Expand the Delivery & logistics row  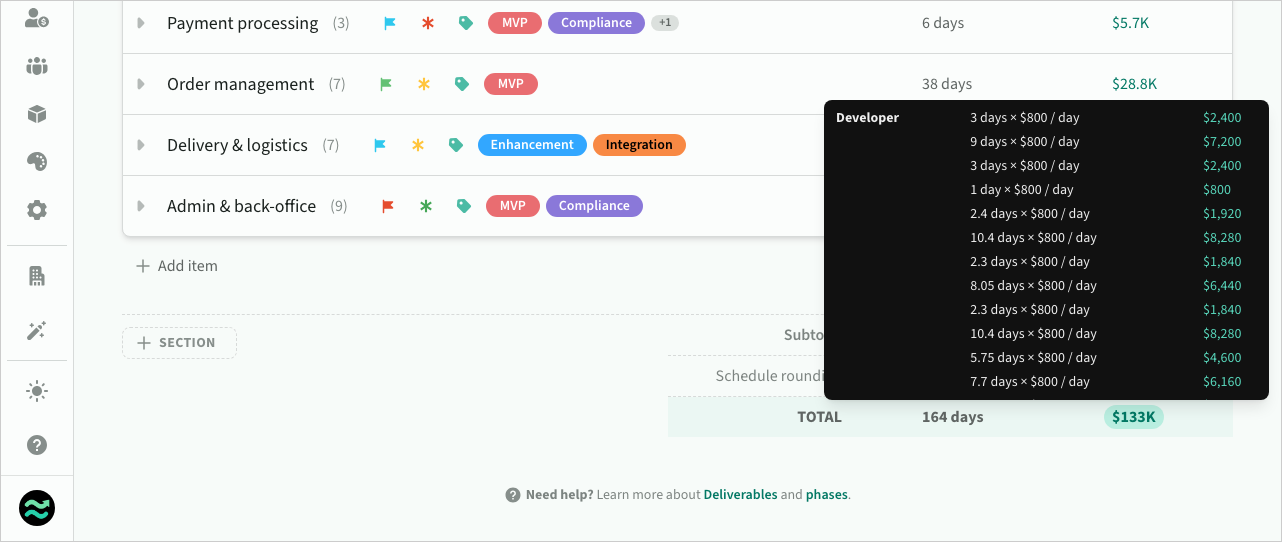pyautogui.click(x=141, y=145)
